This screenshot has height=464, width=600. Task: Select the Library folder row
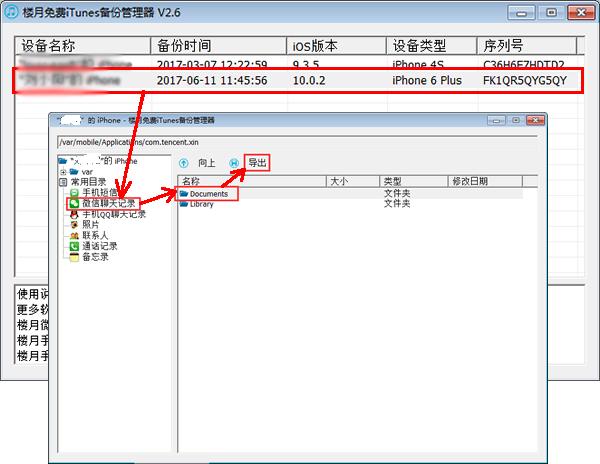coord(350,204)
